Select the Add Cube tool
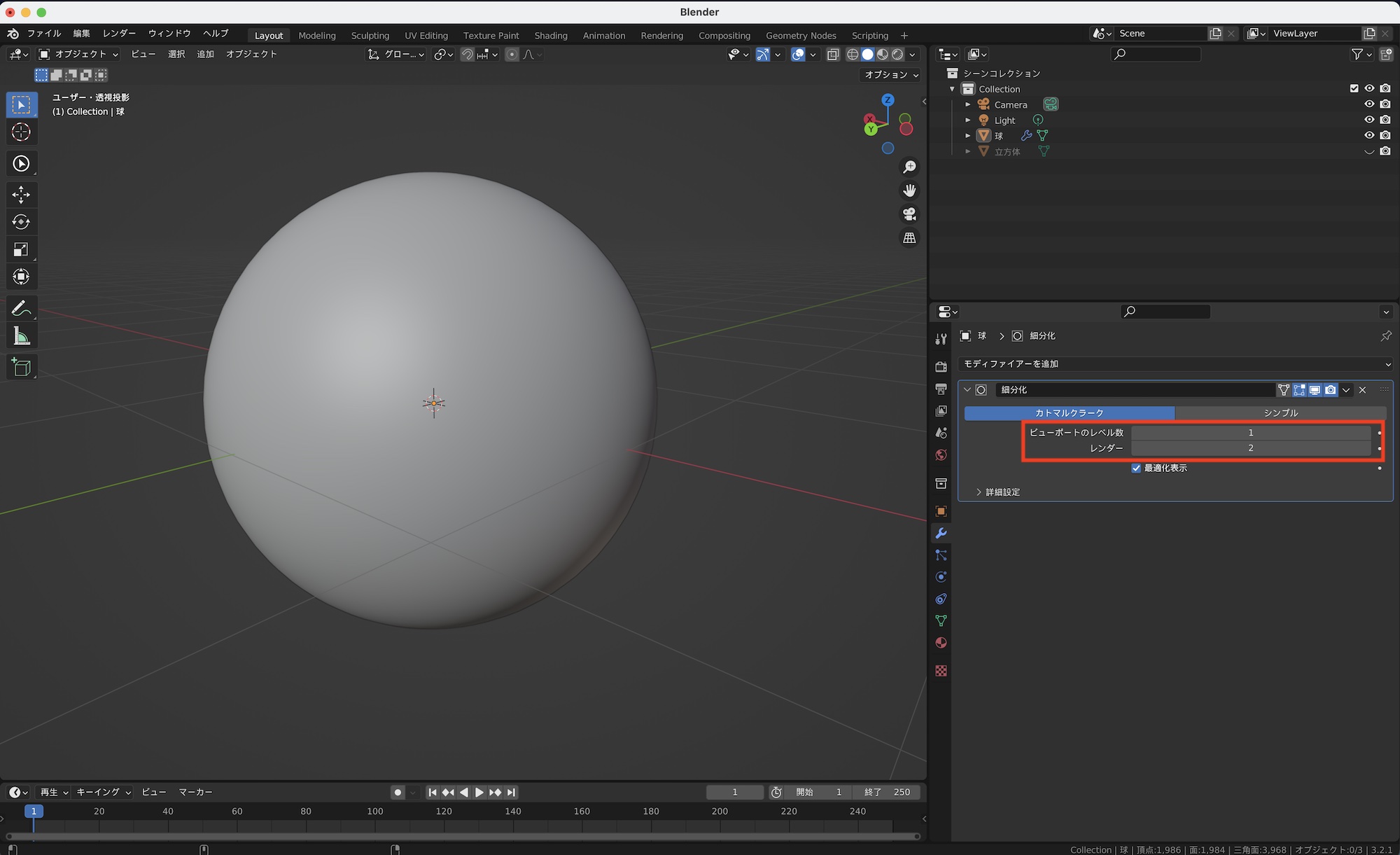Viewport: 1400px width, 855px height. click(21, 367)
